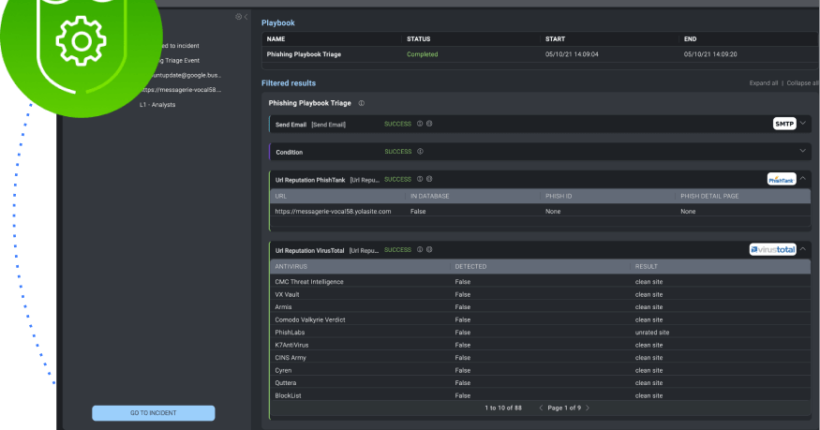Click ANTIVIRUS column header

click(x=291, y=267)
